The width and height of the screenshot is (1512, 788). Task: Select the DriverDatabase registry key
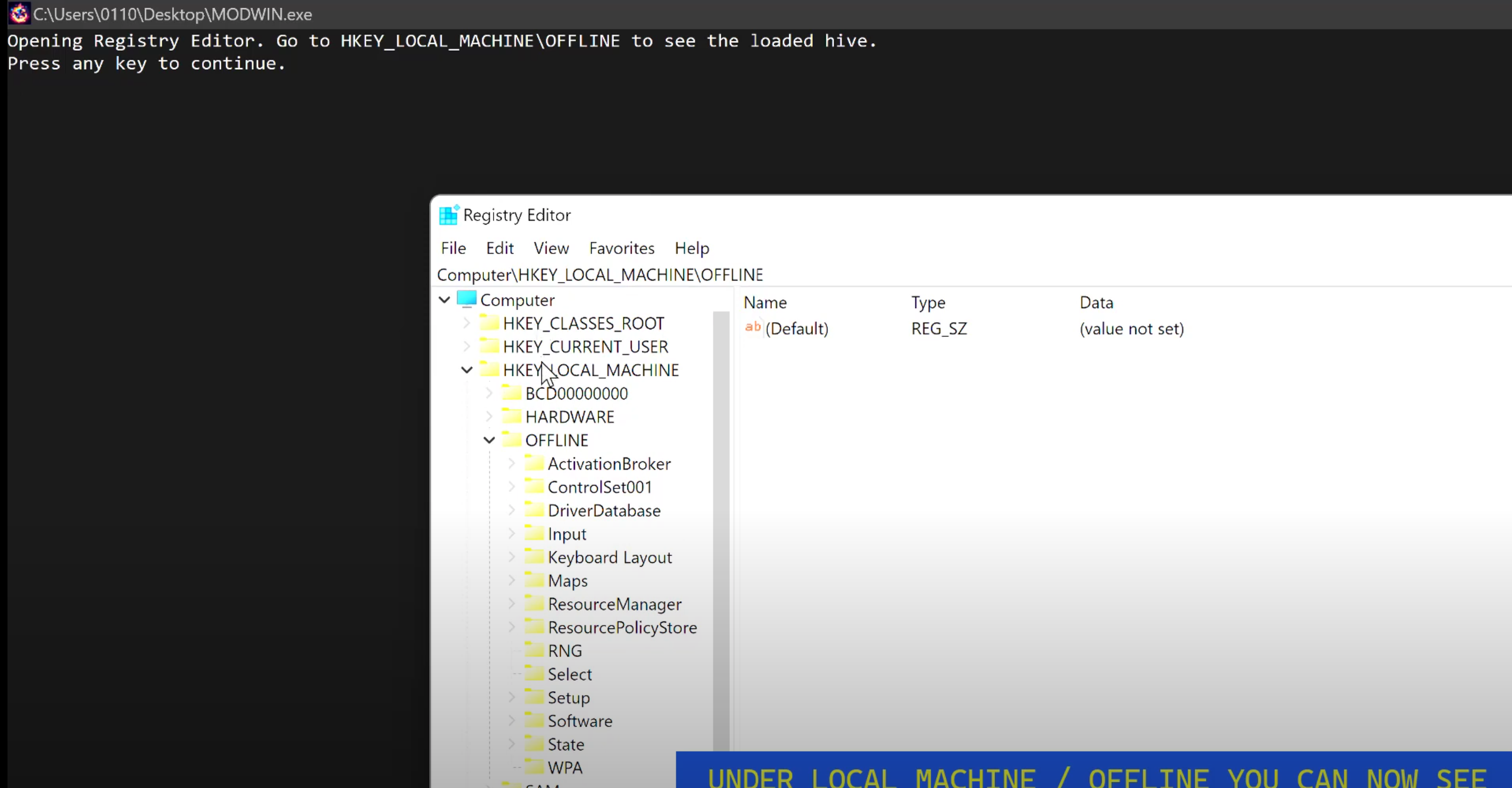[x=604, y=511]
